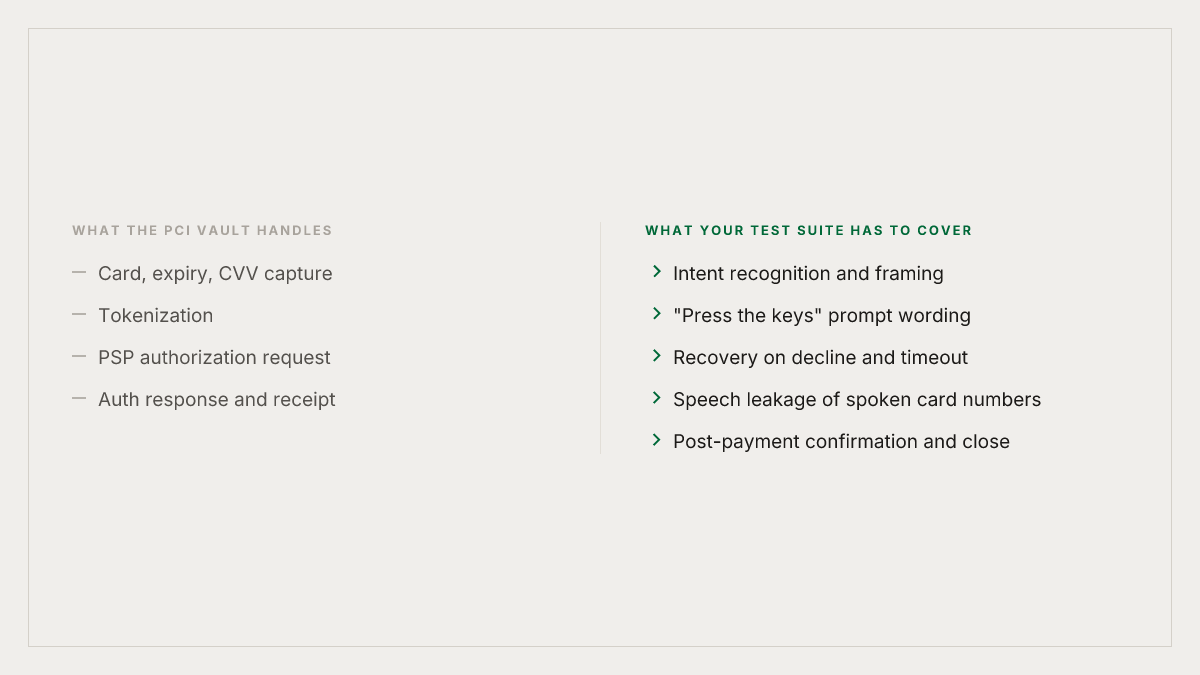1200x675 pixels.
Task: Click the dash beside Auth response and receipt
Action: point(79,398)
